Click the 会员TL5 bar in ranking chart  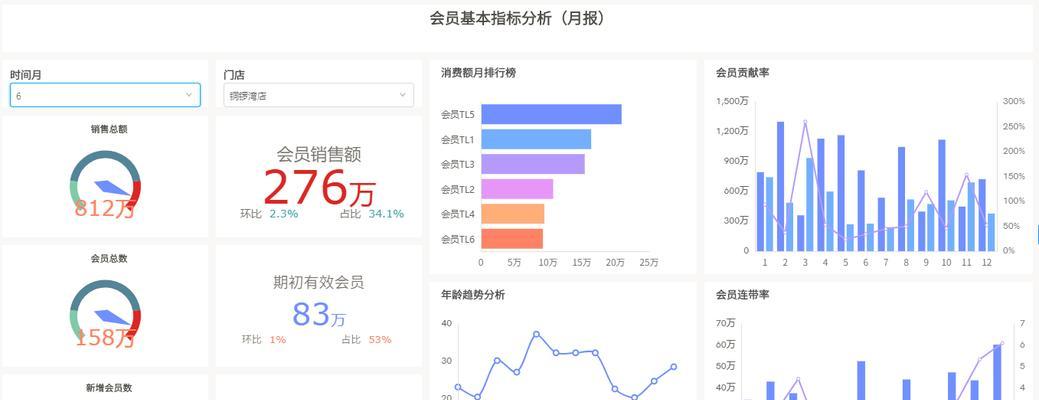click(551, 114)
